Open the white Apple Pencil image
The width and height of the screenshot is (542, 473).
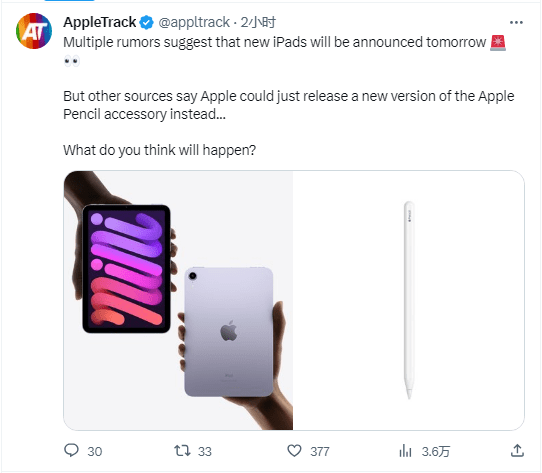pos(409,300)
